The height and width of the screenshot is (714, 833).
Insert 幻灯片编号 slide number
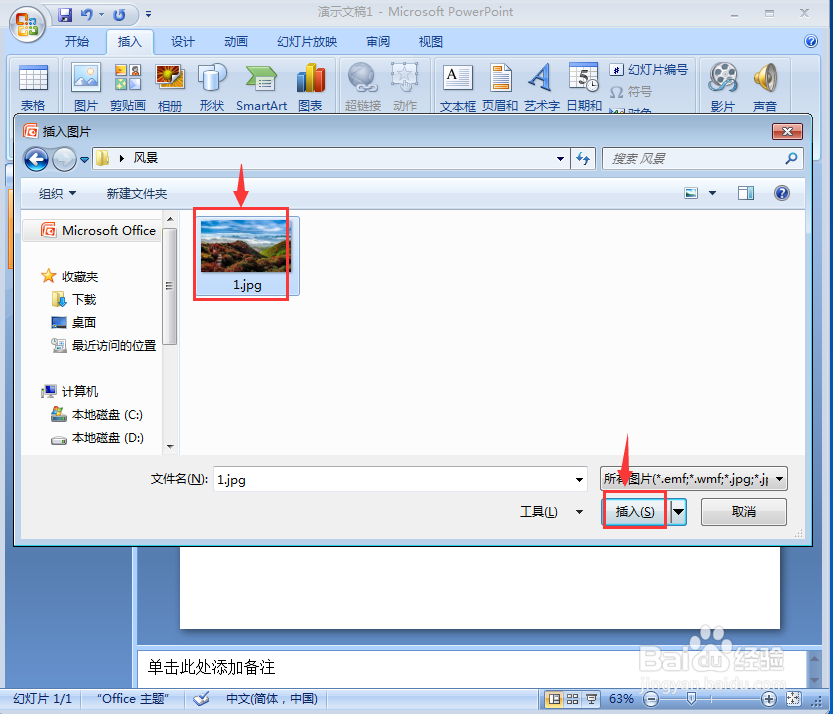[x=649, y=70]
